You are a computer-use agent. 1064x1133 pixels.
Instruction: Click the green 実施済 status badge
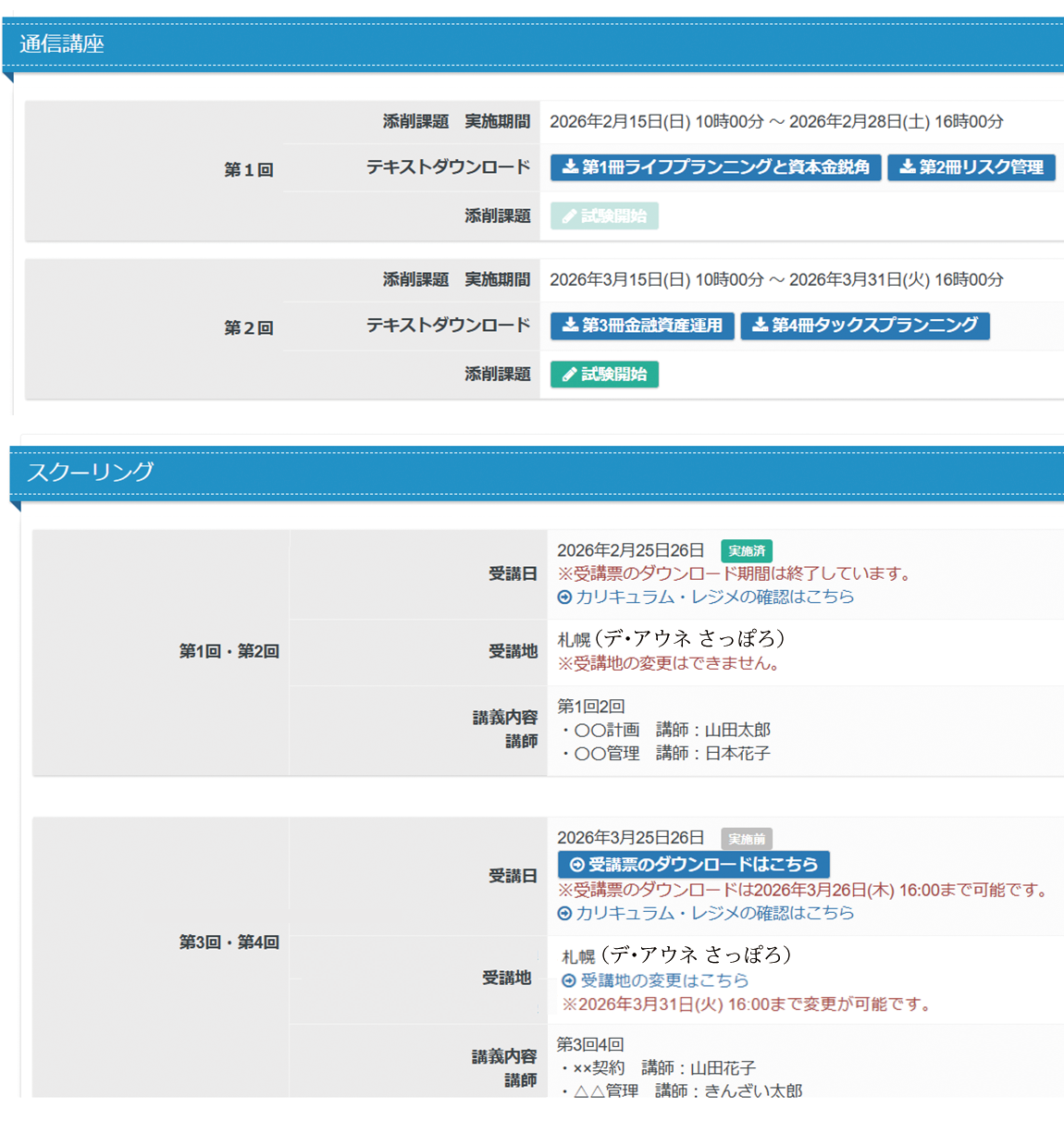coord(746,551)
